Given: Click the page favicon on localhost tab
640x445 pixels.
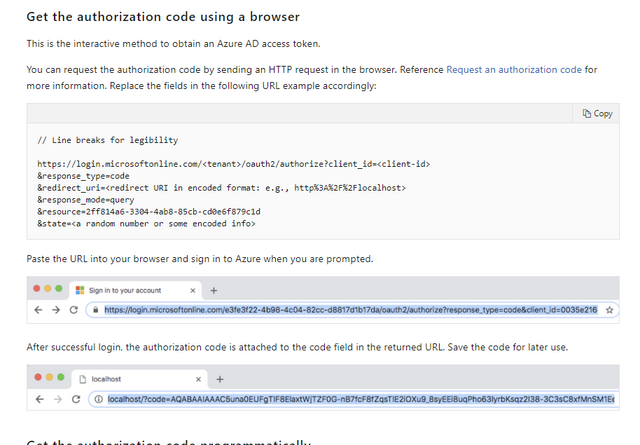Looking at the screenshot, I should pyautogui.click(x=82, y=379).
